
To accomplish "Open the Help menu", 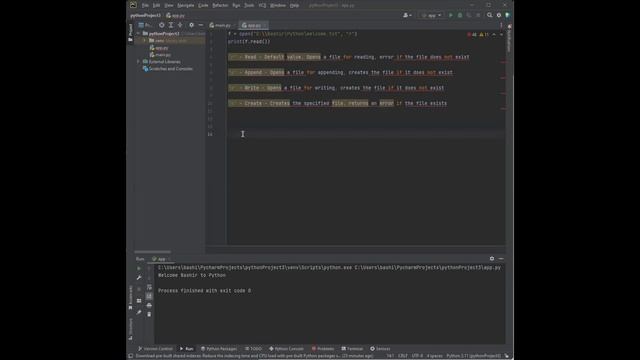I will click(294, 5).
